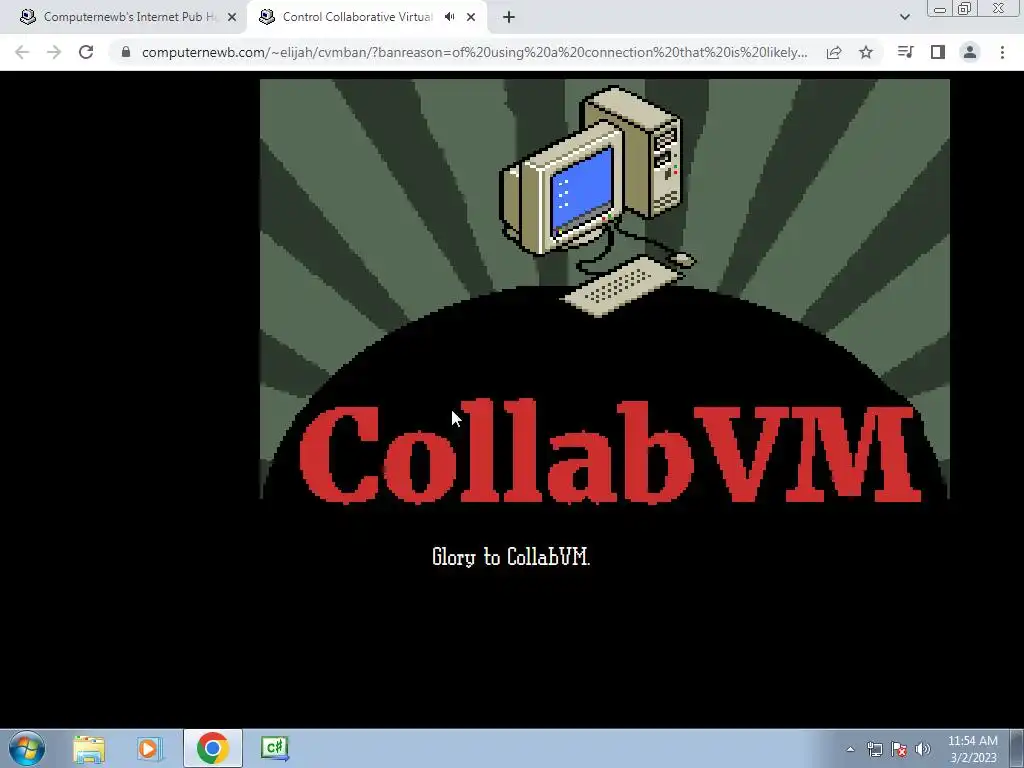This screenshot has width=1024, height=768.
Task: View site info lock icon
Action: [125, 52]
